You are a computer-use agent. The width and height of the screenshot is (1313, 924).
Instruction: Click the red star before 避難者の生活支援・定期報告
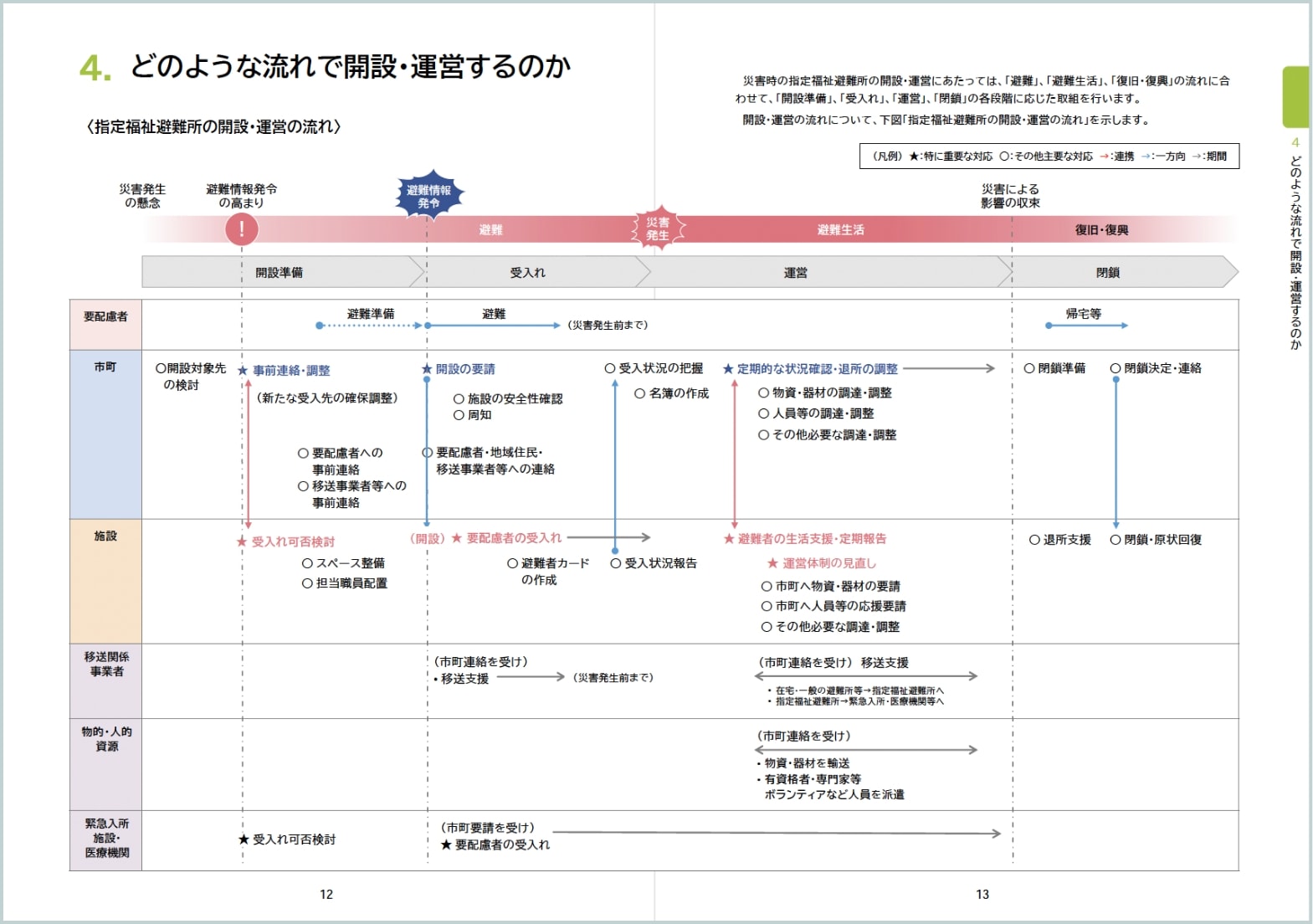[x=729, y=539]
